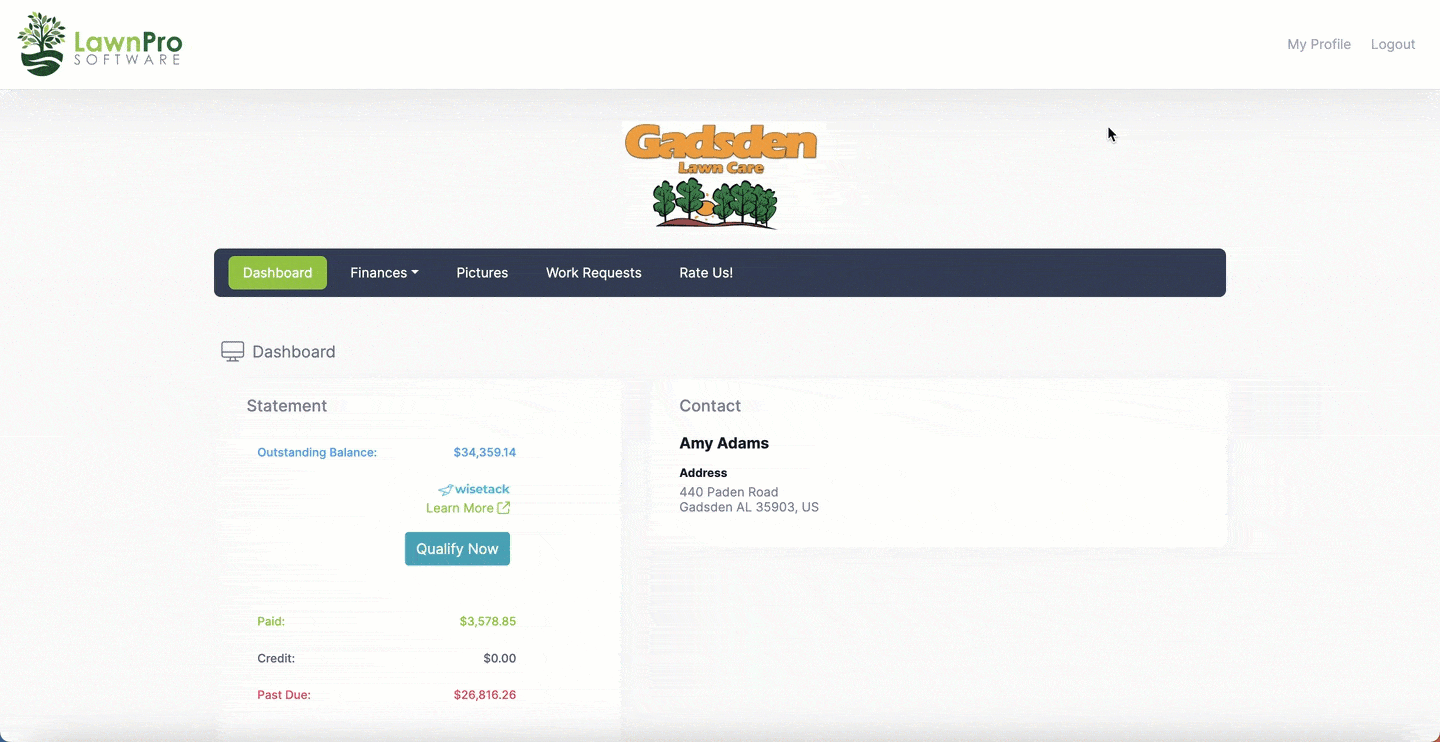Click the Logout link
This screenshot has width=1440, height=742.
tap(1393, 44)
